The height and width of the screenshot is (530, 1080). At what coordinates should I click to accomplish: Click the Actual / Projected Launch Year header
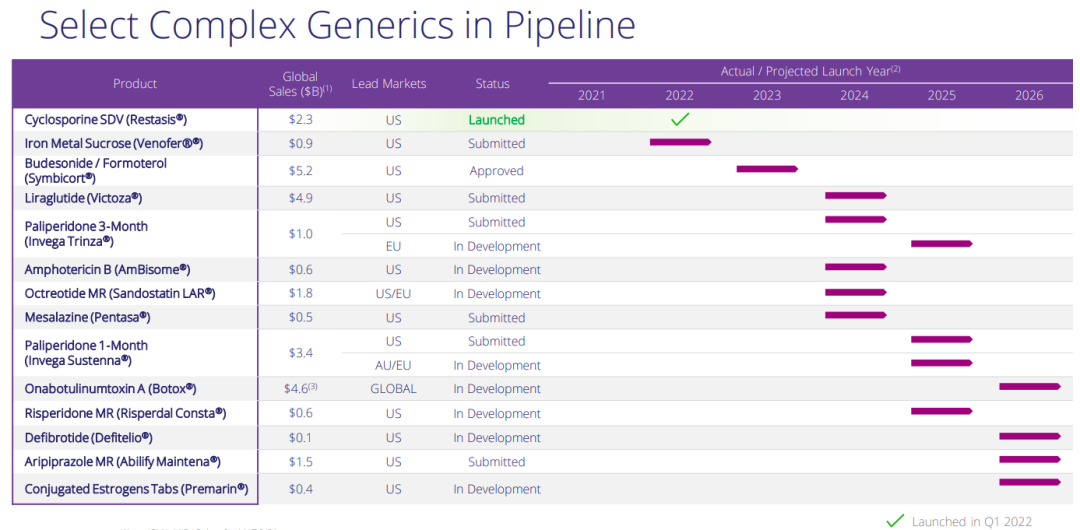811,71
